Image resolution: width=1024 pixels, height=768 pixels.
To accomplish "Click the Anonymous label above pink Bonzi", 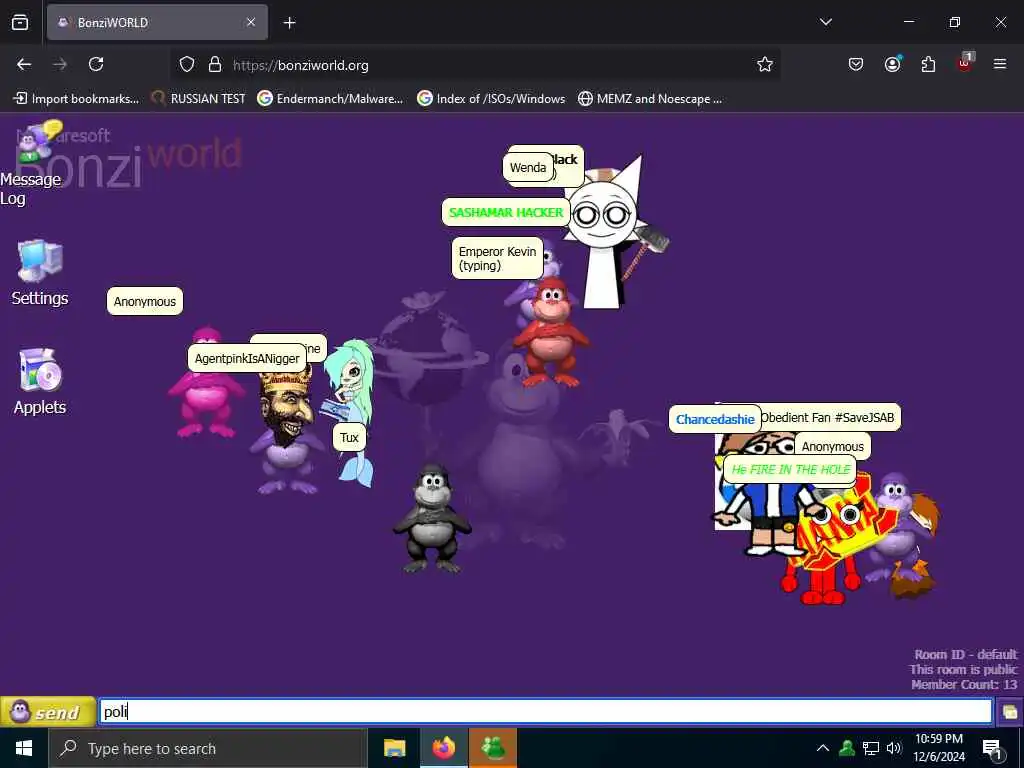I will [145, 302].
